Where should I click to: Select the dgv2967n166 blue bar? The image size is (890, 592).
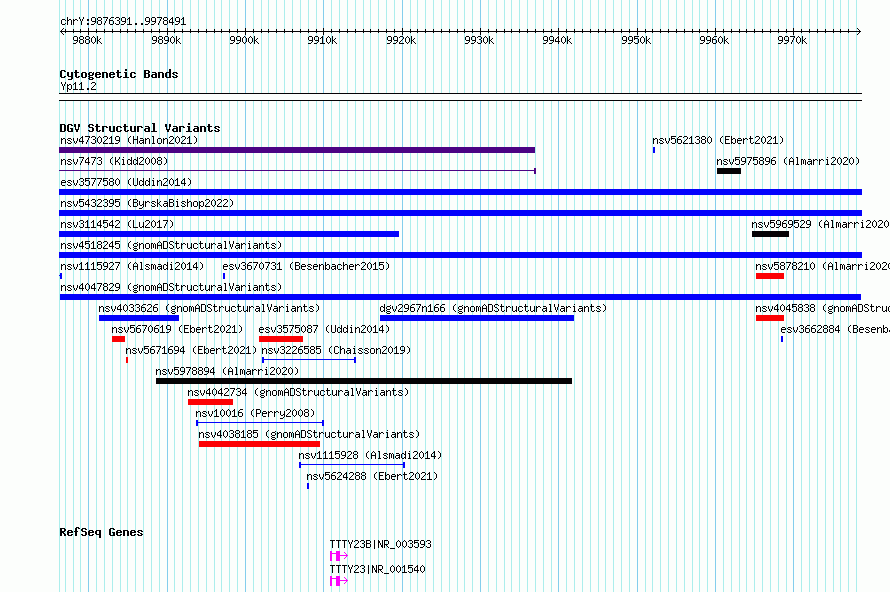coord(477,318)
